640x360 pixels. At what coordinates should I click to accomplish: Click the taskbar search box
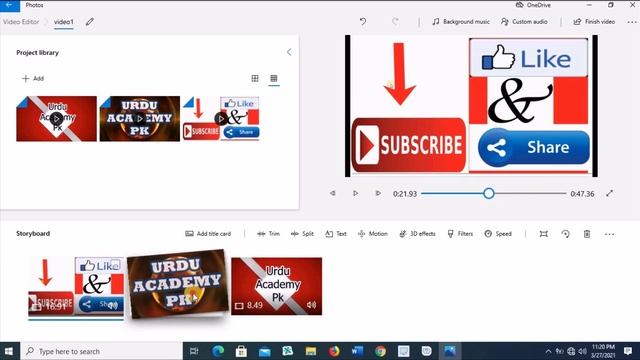point(101,351)
